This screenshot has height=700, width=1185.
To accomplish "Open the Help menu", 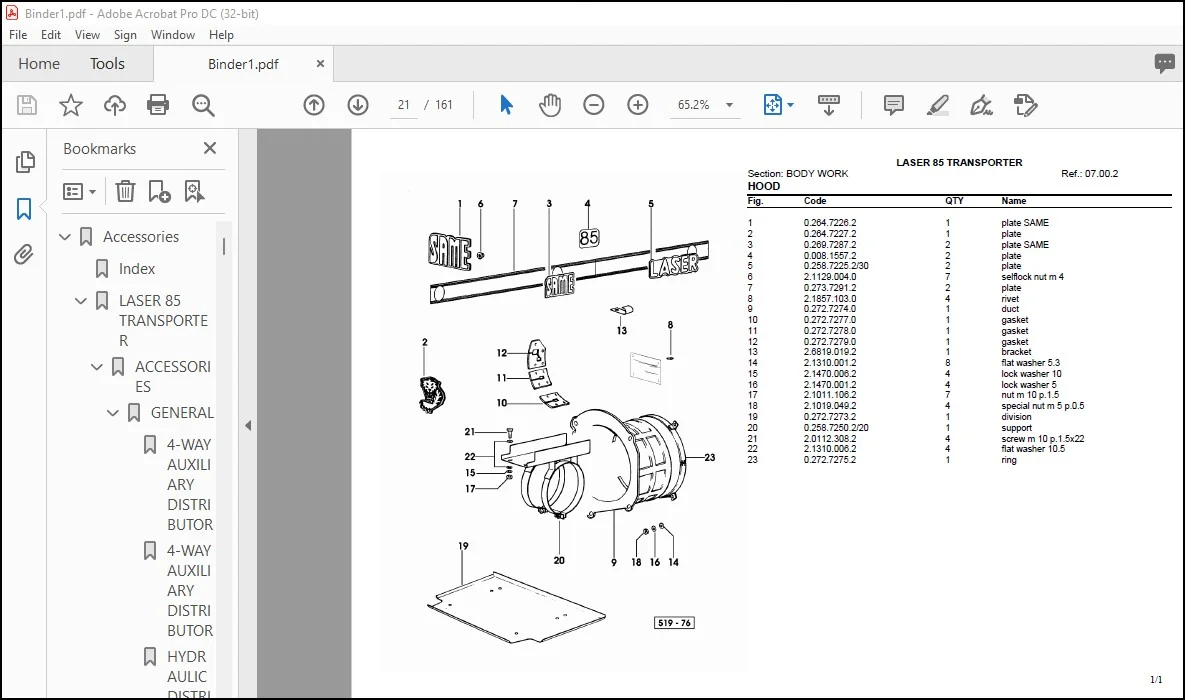I will (221, 35).
